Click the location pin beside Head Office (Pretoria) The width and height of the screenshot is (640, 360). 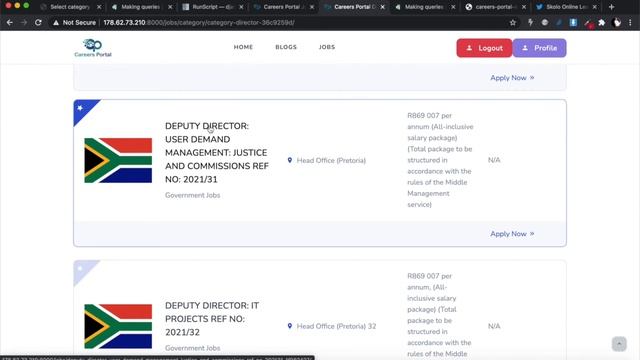pos(290,160)
